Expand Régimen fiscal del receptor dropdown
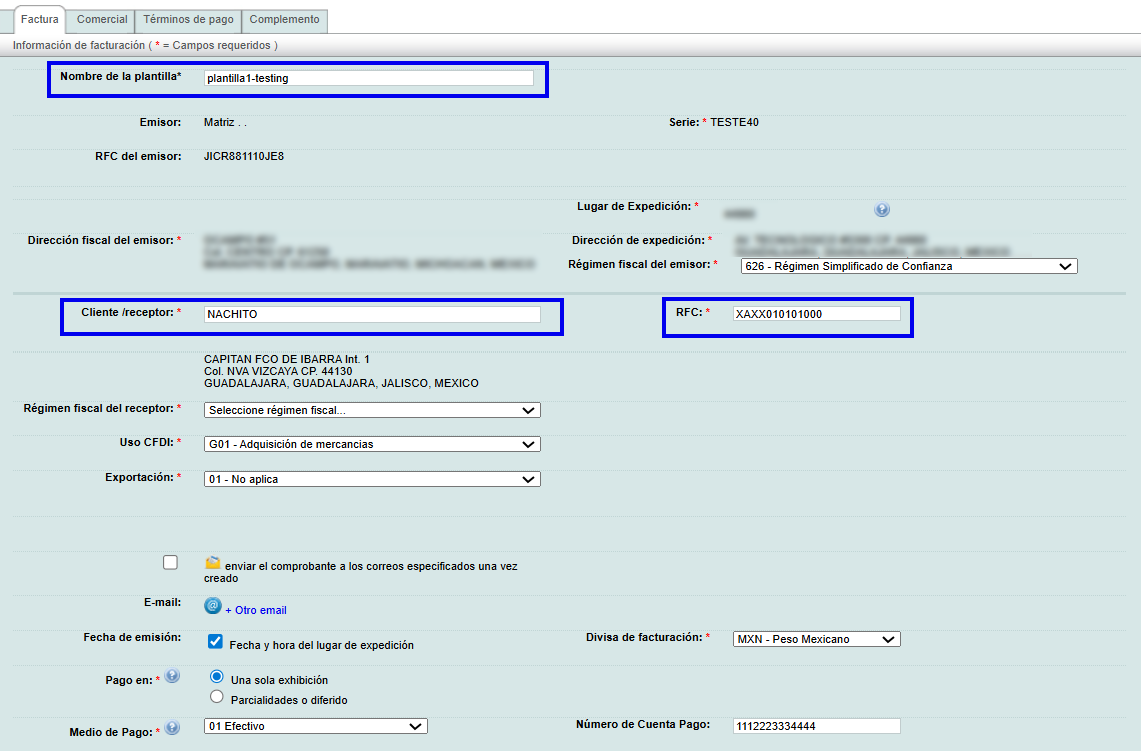 coord(372,410)
